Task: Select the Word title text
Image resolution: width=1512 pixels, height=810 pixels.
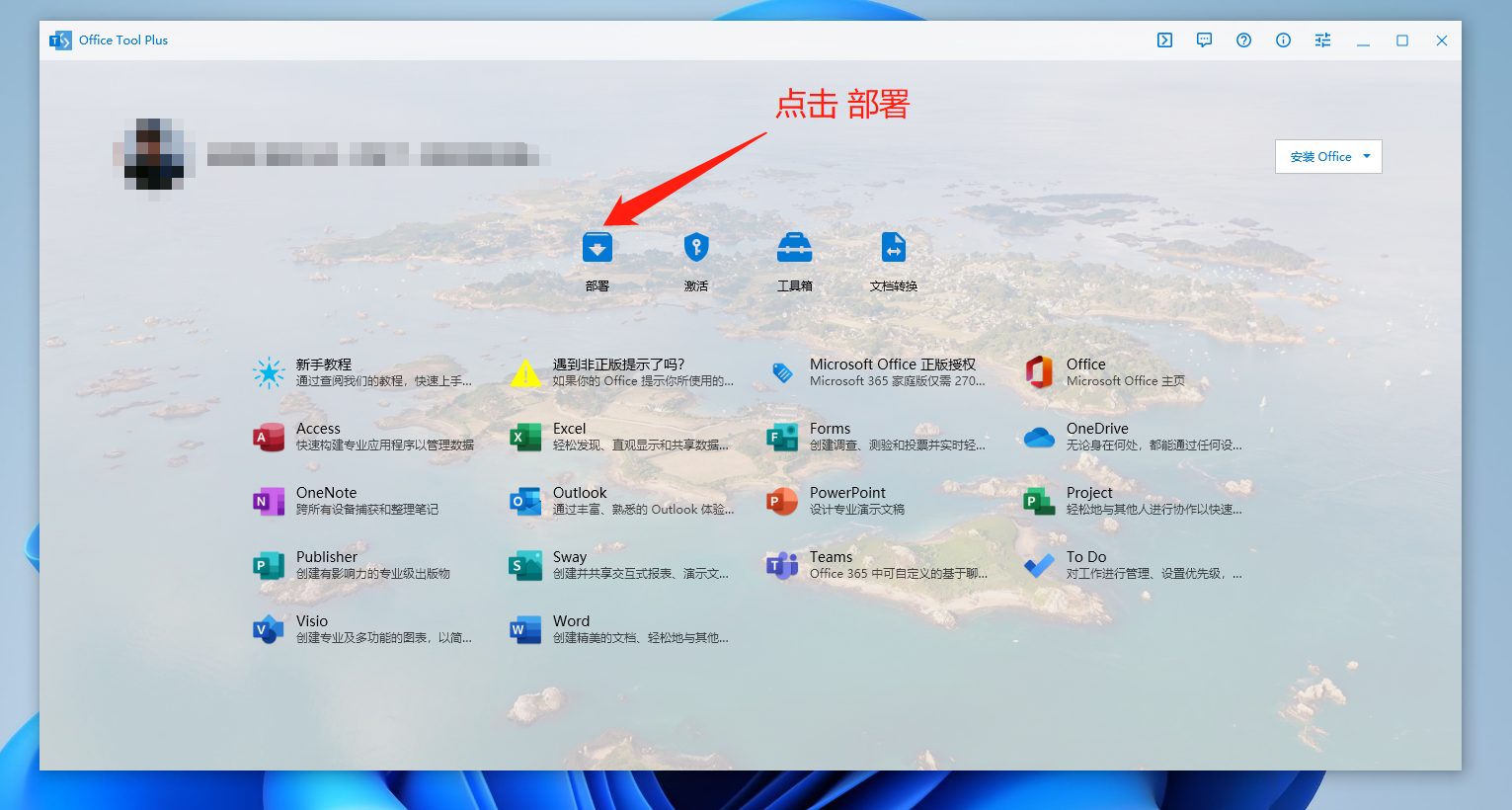Action: click(x=571, y=621)
